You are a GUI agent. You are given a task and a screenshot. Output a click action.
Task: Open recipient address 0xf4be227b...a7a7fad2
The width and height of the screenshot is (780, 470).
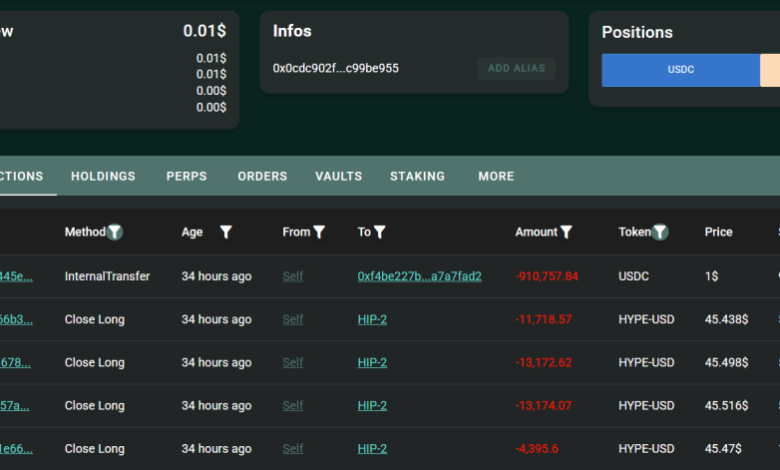pos(419,276)
